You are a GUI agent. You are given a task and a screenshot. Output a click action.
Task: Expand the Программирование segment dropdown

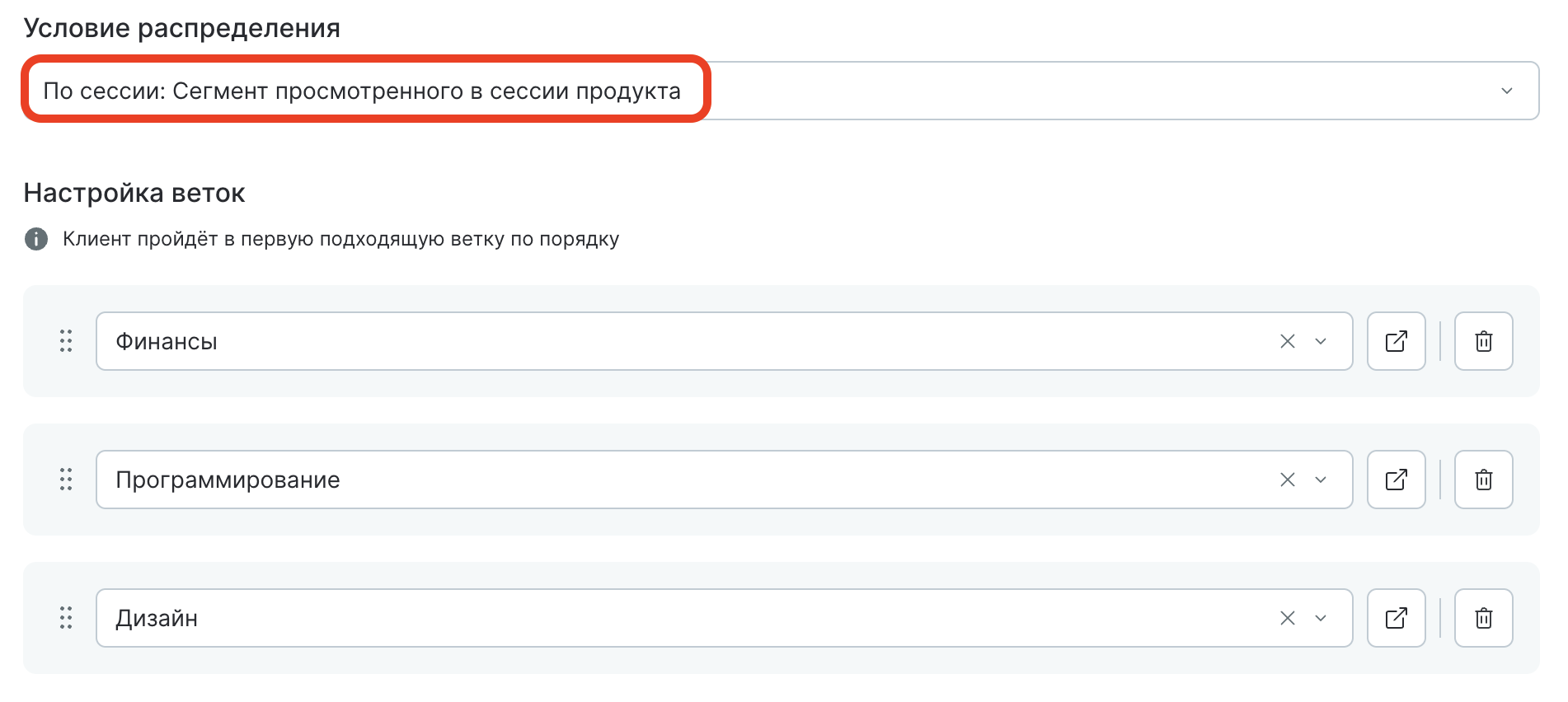(x=1321, y=480)
